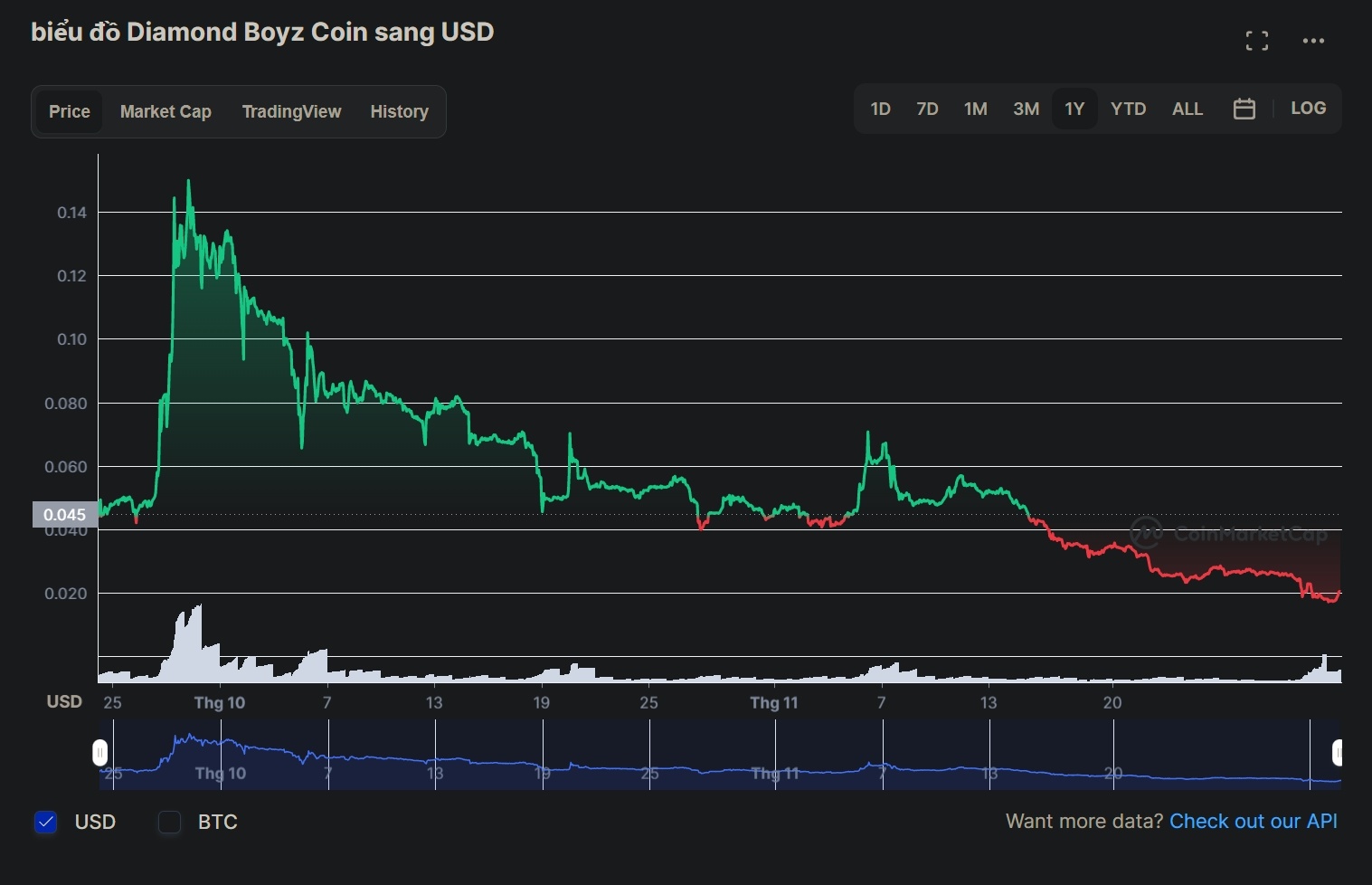Open the calendar date range picker
Image resolution: width=1372 pixels, height=885 pixels.
tap(1244, 109)
